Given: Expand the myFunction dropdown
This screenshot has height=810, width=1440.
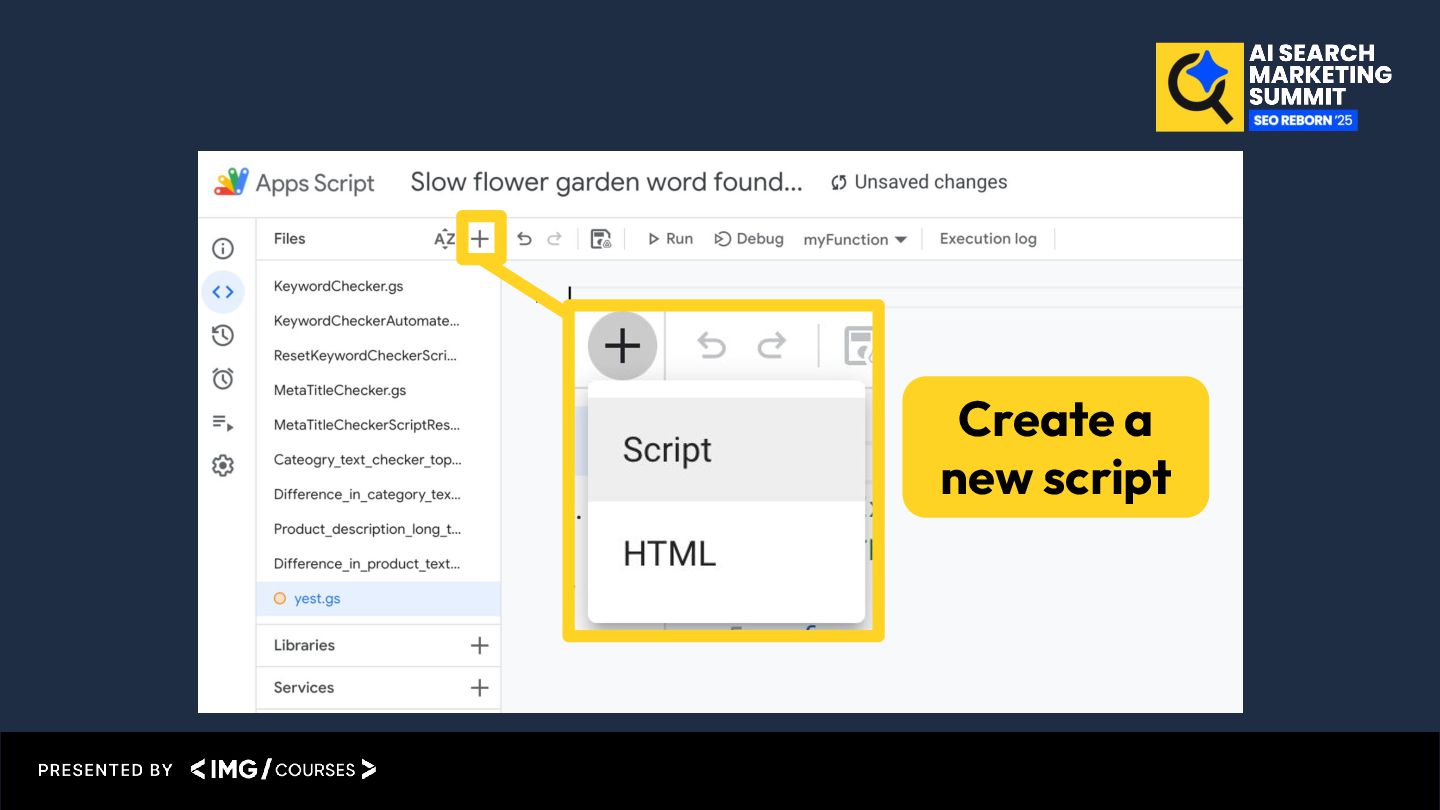Looking at the screenshot, I should click(x=855, y=240).
